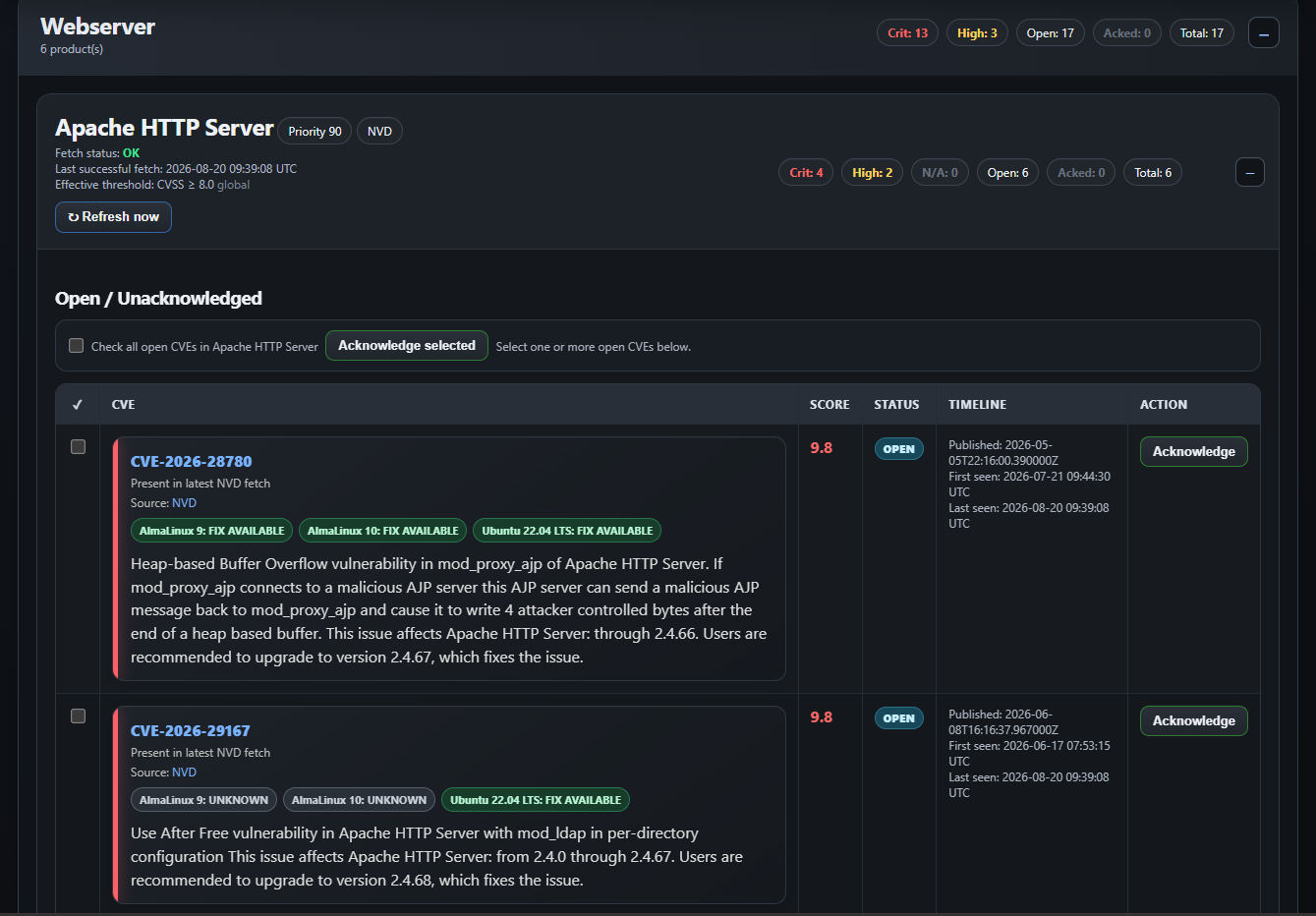Click the Fetch status OK text
The image size is (1316, 916).
coord(97,153)
